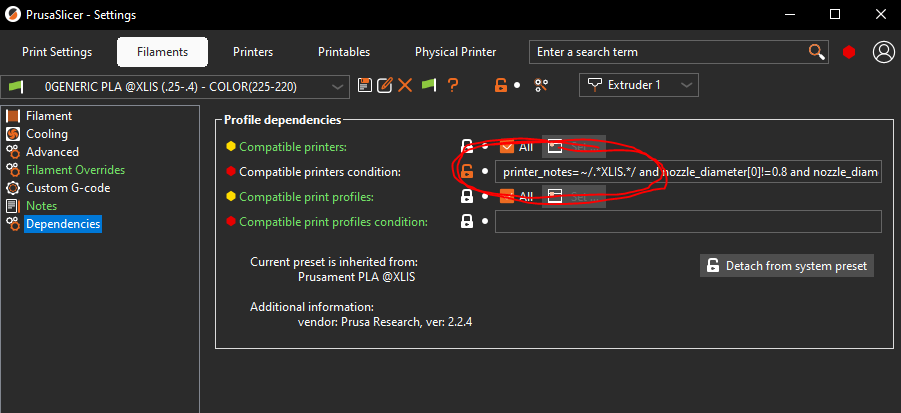Click the Set button for Compatible print profiles
The height and width of the screenshot is (413, 901).
[x=573, y=196]
